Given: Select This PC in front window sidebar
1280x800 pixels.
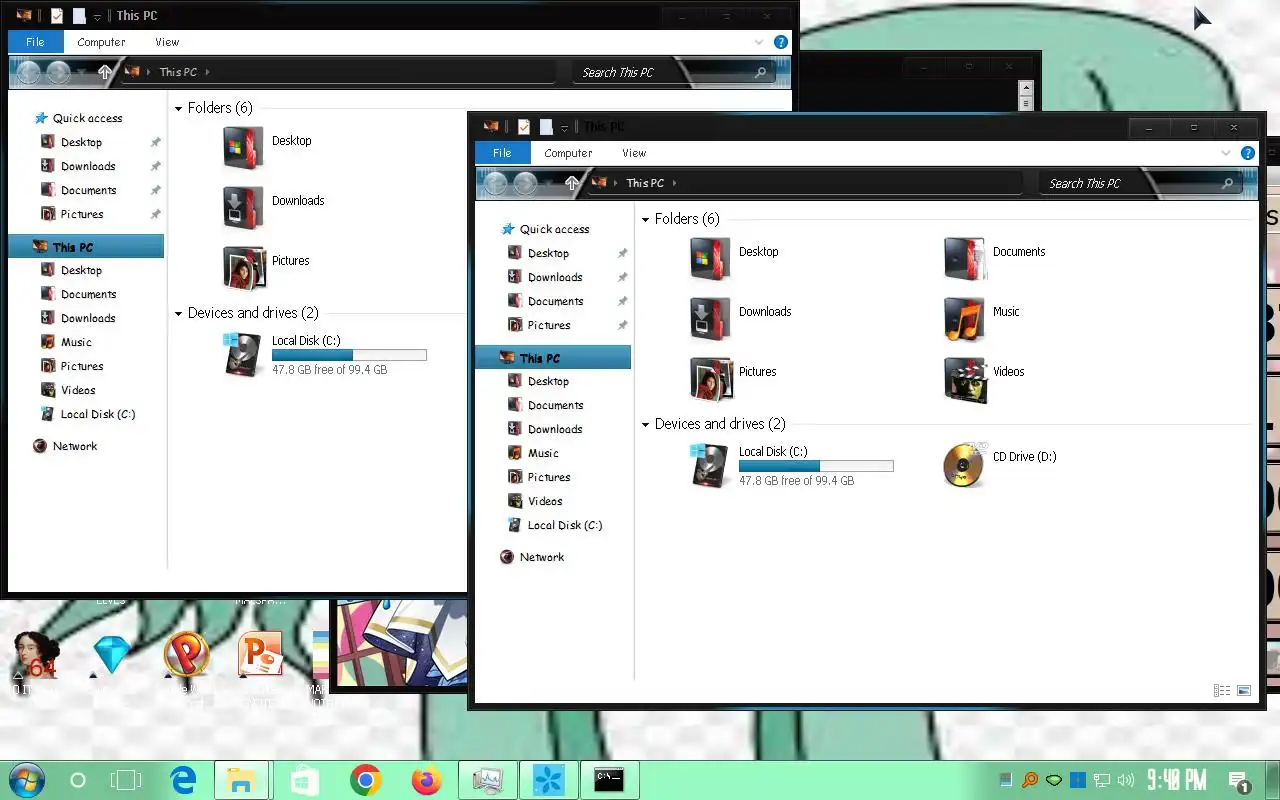Looking at the screenshot, I should point(554,358).
